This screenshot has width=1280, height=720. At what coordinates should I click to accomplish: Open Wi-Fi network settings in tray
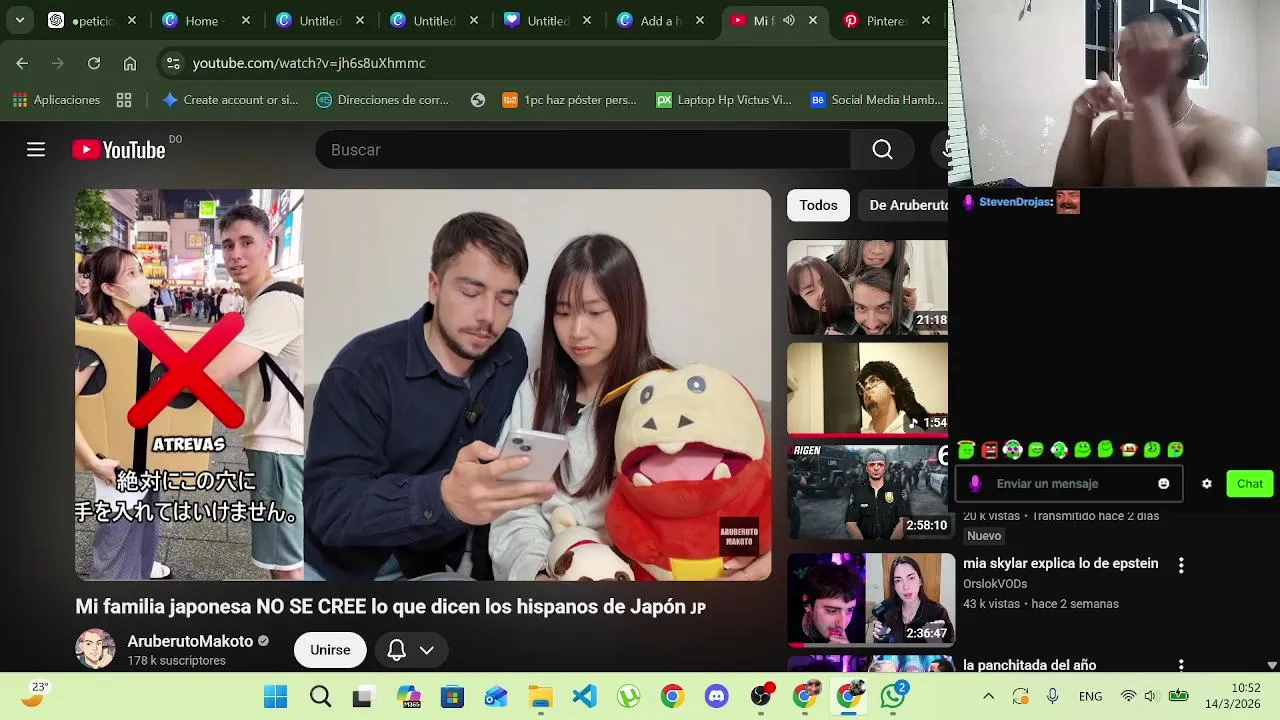pos(1128,696)
